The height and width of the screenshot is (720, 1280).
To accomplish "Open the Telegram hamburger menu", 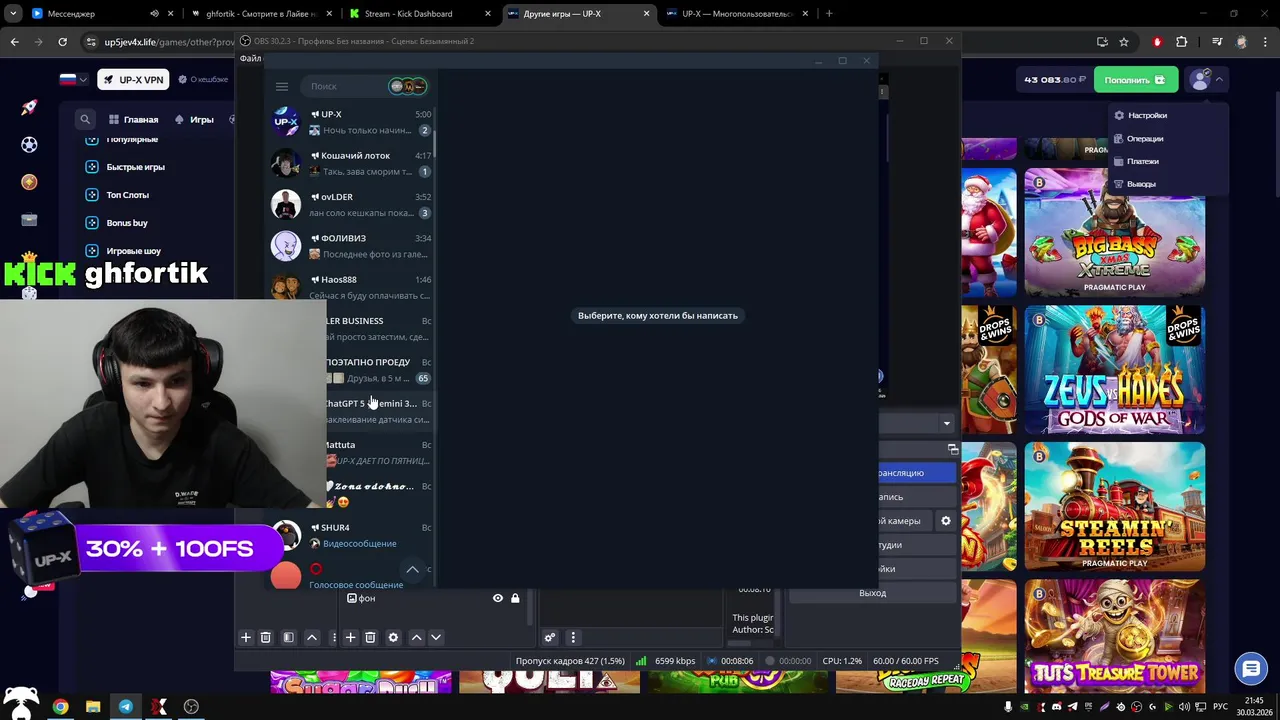I will pyautogui.click(x=282, y=87).
